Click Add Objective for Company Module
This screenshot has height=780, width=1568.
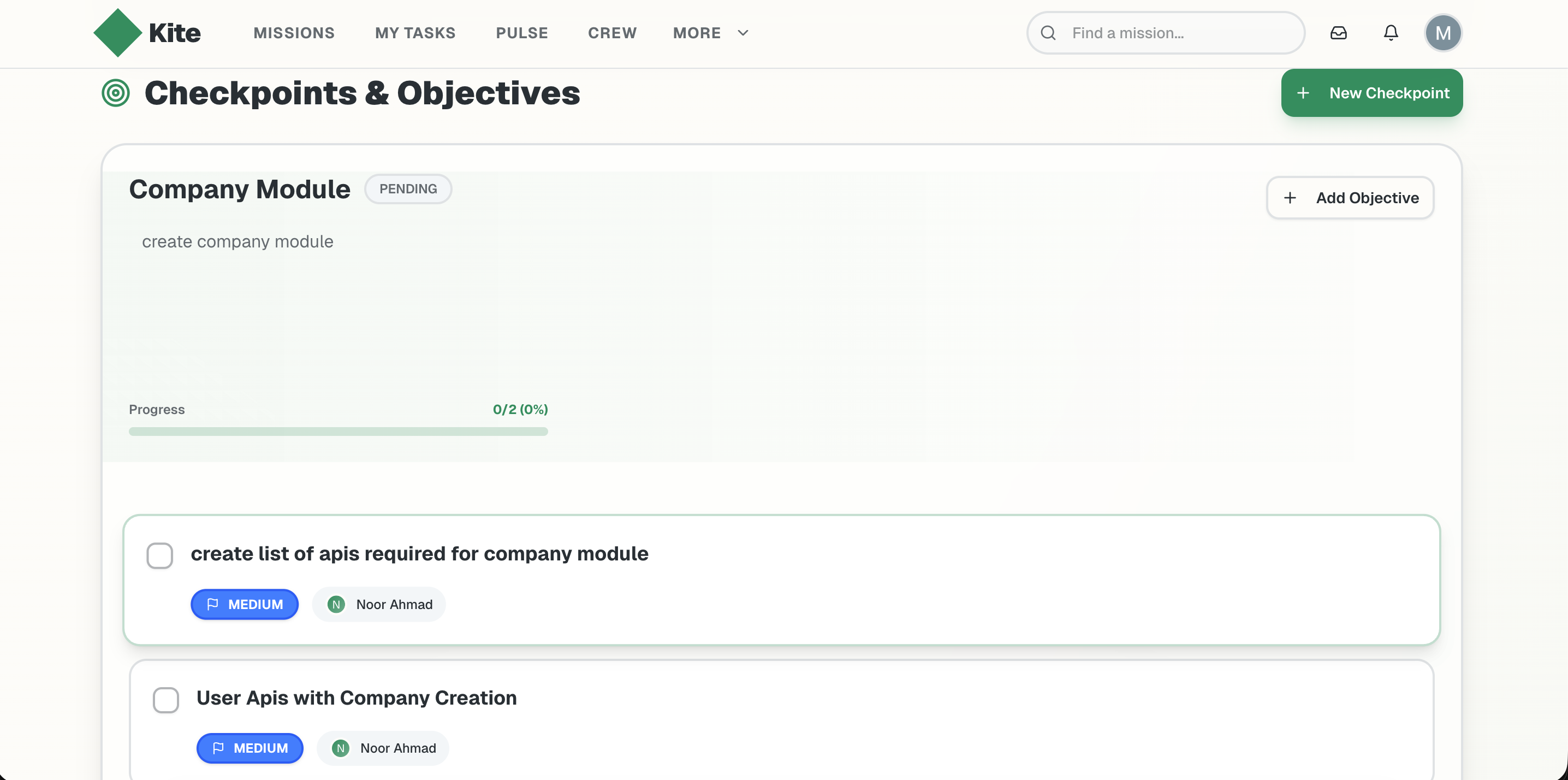(x=1350, y=197)
